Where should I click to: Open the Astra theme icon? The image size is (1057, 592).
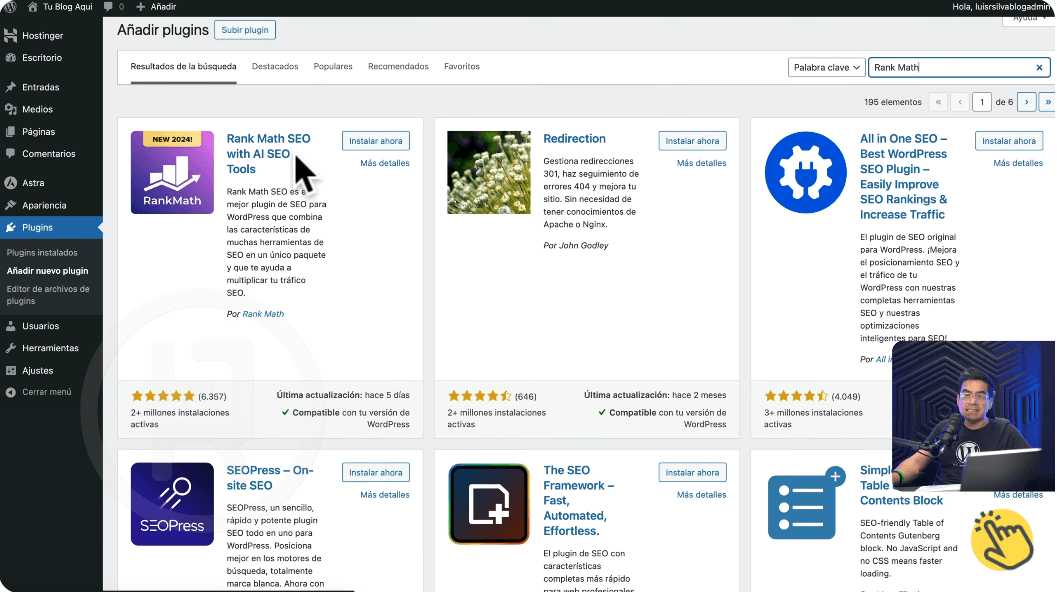click(x=10, y=183)
